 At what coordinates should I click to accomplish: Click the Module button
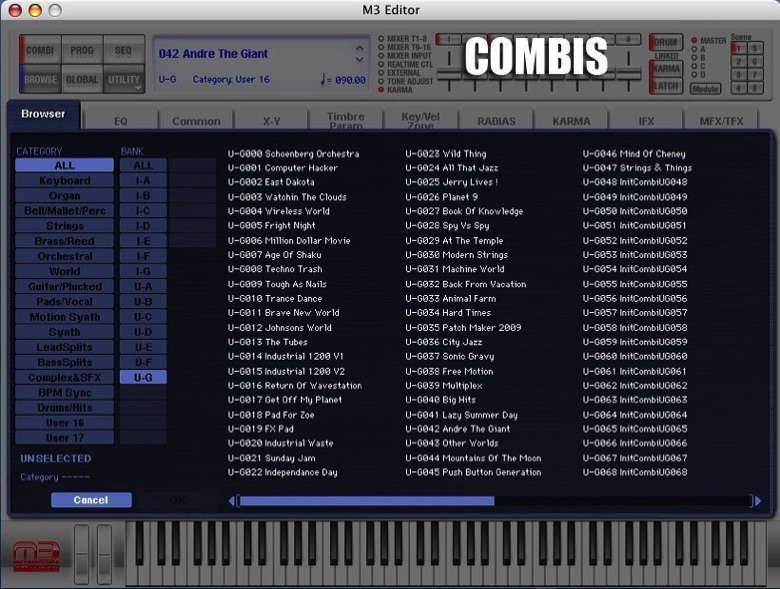[705, 89]
